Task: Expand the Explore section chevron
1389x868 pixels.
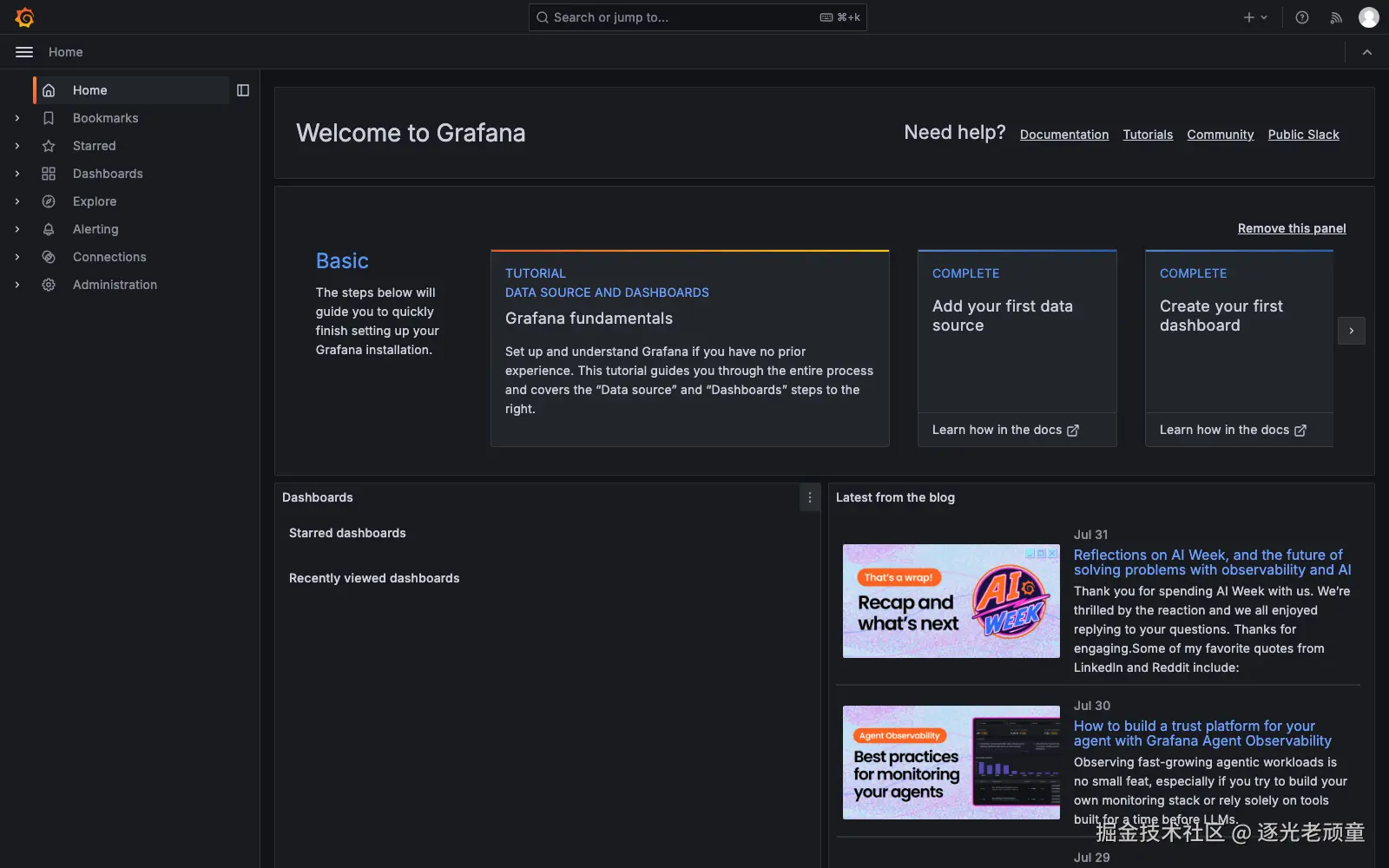Action: [17, 201]
